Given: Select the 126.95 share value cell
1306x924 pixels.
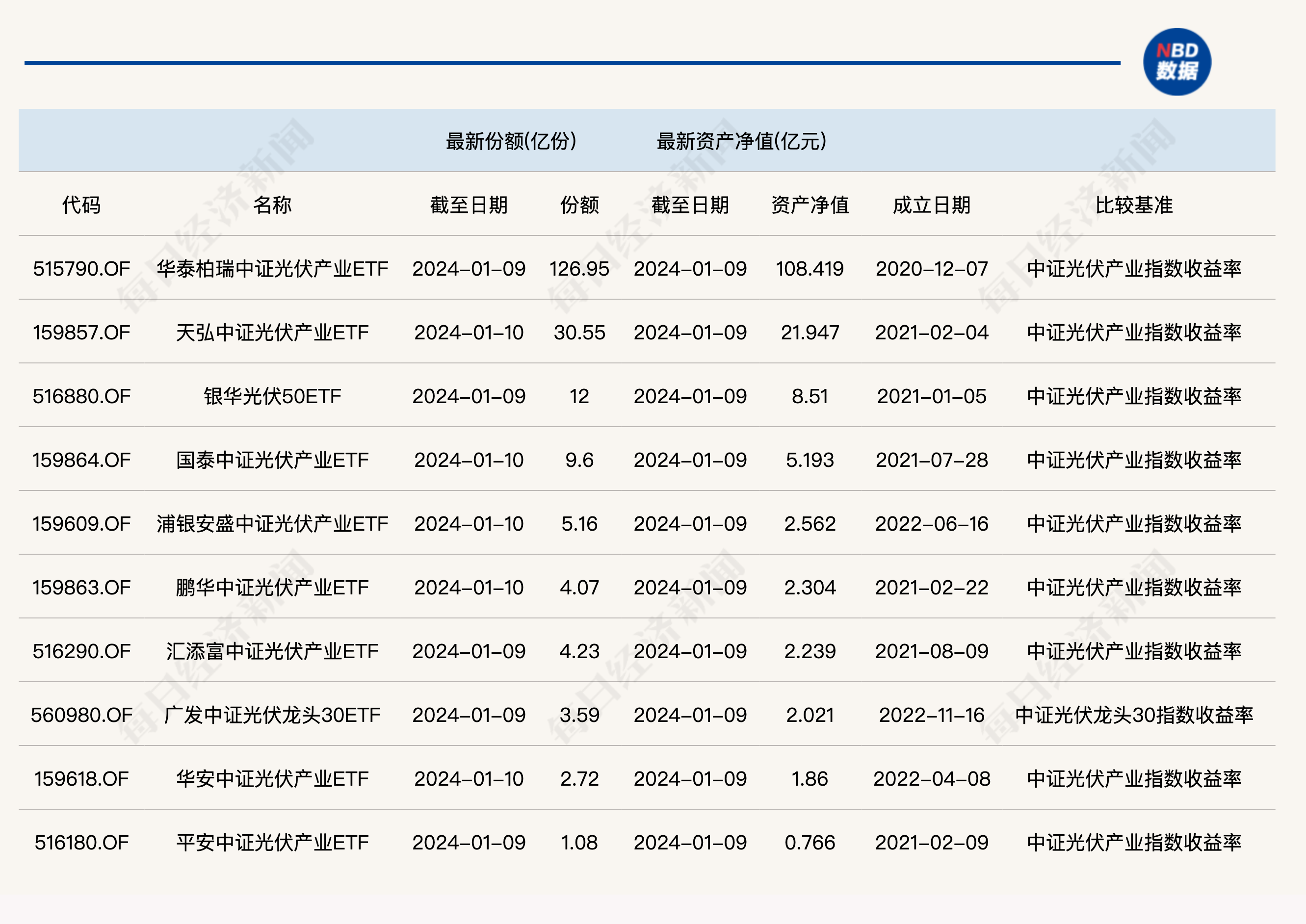Looking at the screenshot, I should [x=579, y=269].
